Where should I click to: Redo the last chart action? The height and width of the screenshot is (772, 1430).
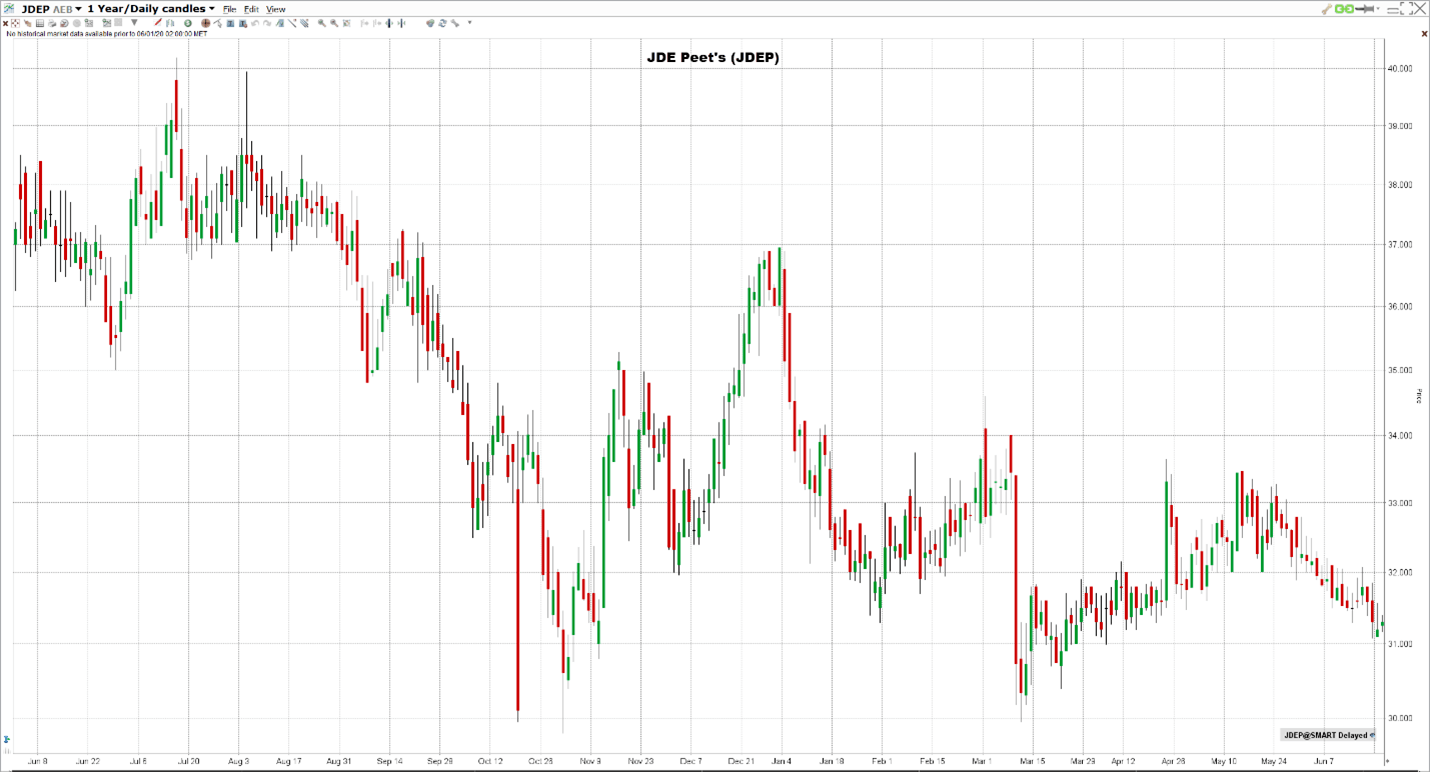[267, 23]
